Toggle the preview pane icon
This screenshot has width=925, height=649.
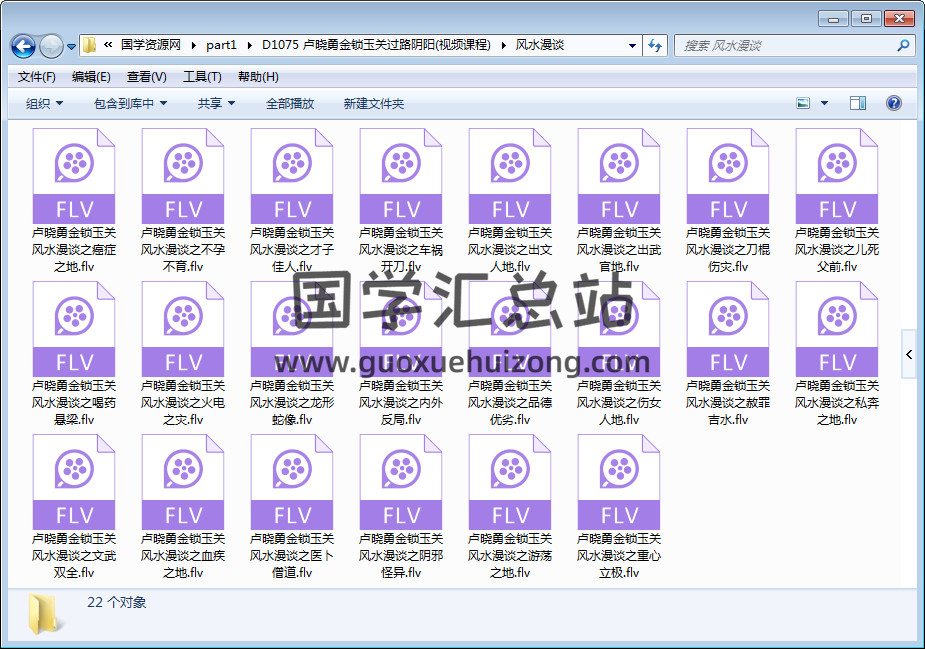click(857, 103)
